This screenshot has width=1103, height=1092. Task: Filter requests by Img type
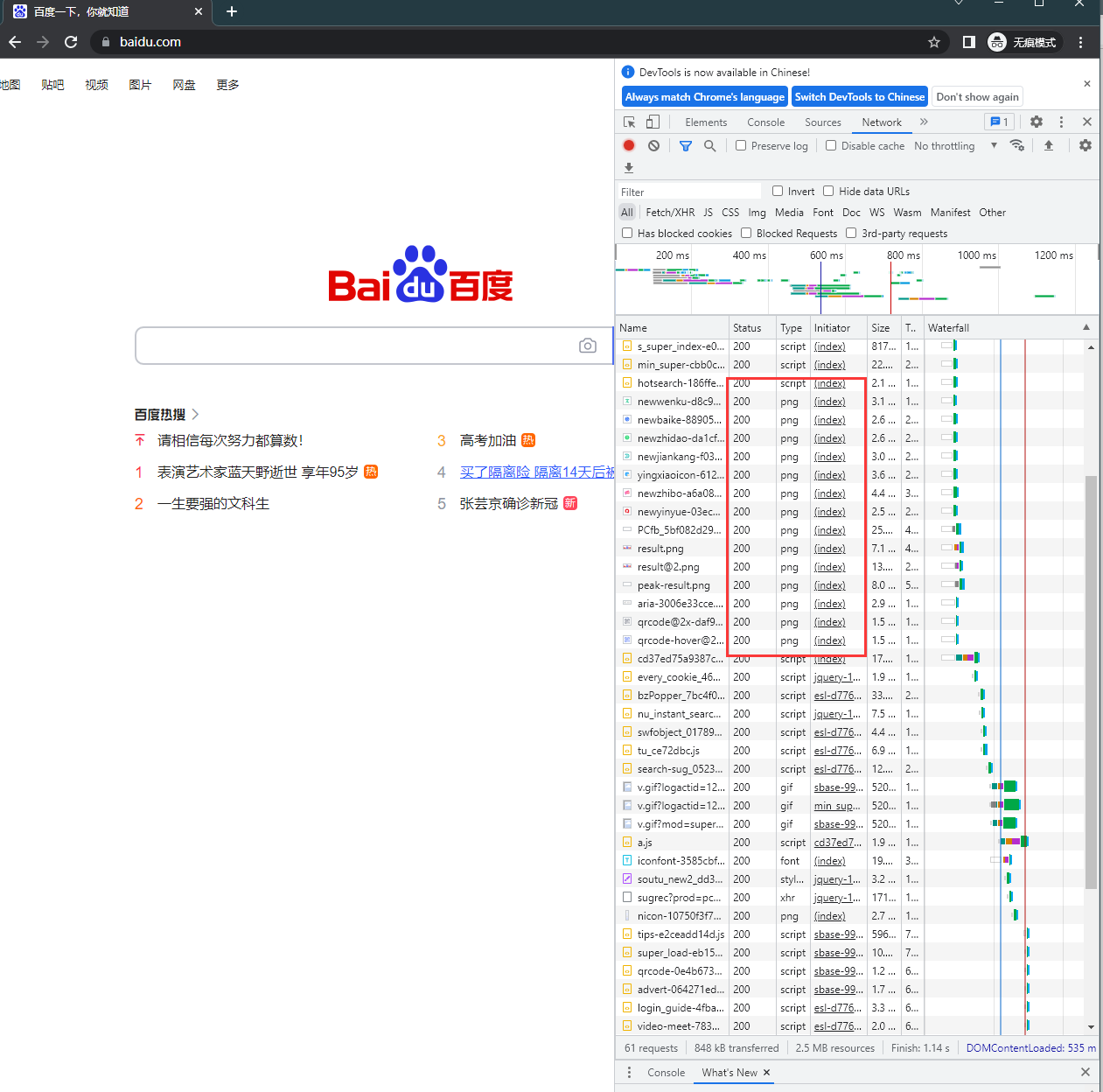(757, 213)
